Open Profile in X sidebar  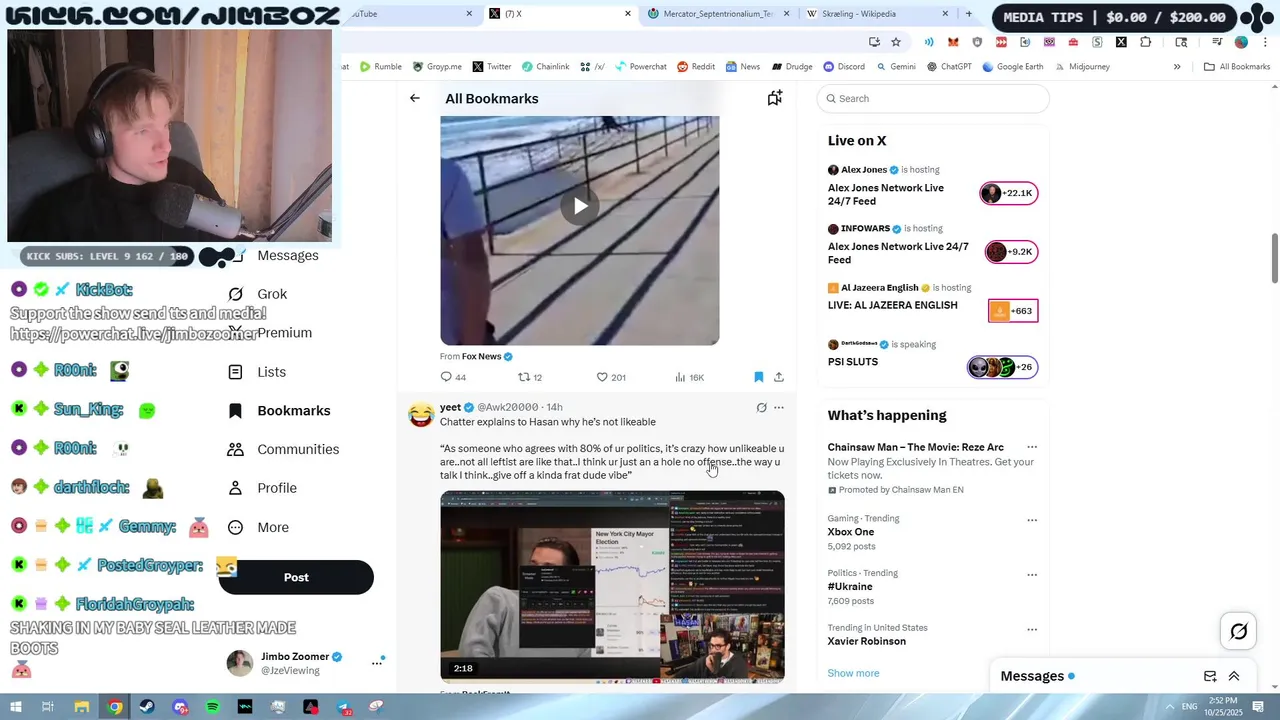click(x=262, y=488)
